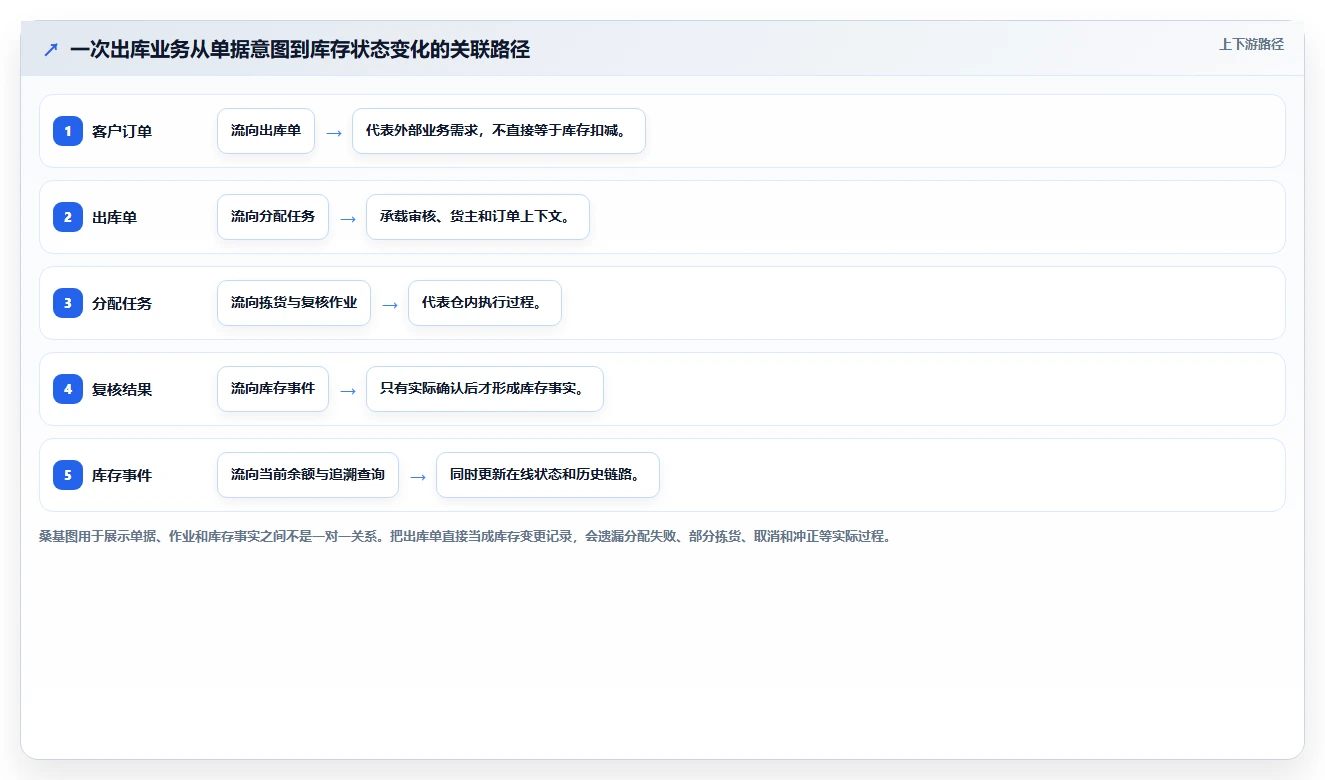Select the 客户订单 row label
Screen dimensions: 1325x780
122,131
